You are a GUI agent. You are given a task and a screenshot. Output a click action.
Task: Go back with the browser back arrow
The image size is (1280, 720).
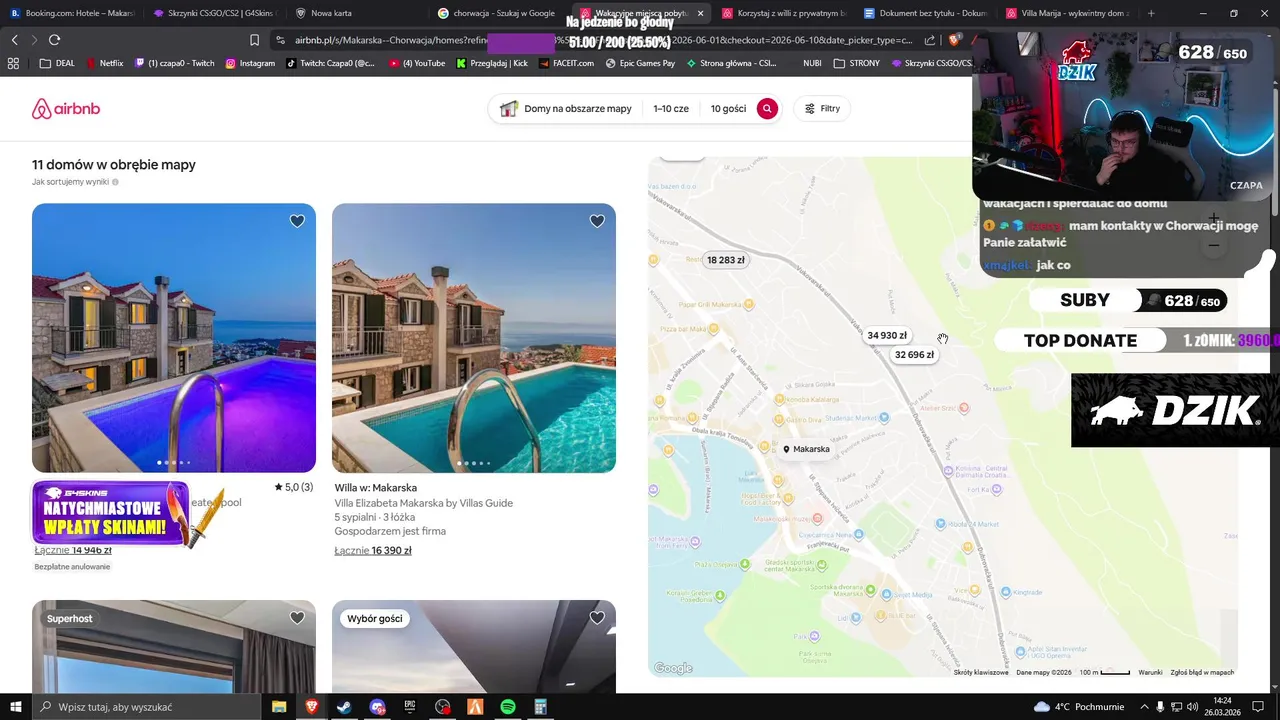click(x=14, y=40)
